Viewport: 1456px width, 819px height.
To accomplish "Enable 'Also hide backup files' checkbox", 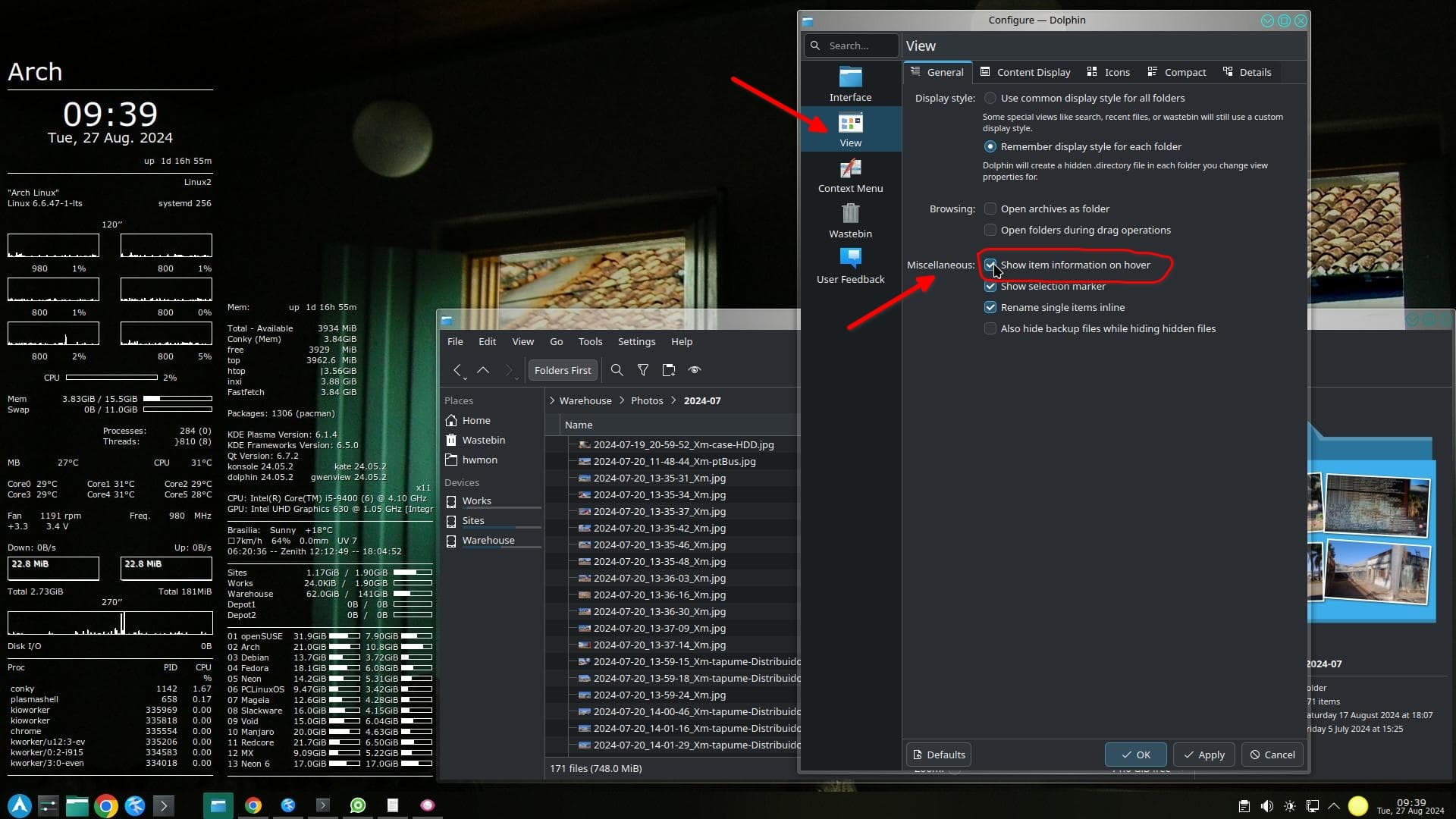I will [990, 328].
